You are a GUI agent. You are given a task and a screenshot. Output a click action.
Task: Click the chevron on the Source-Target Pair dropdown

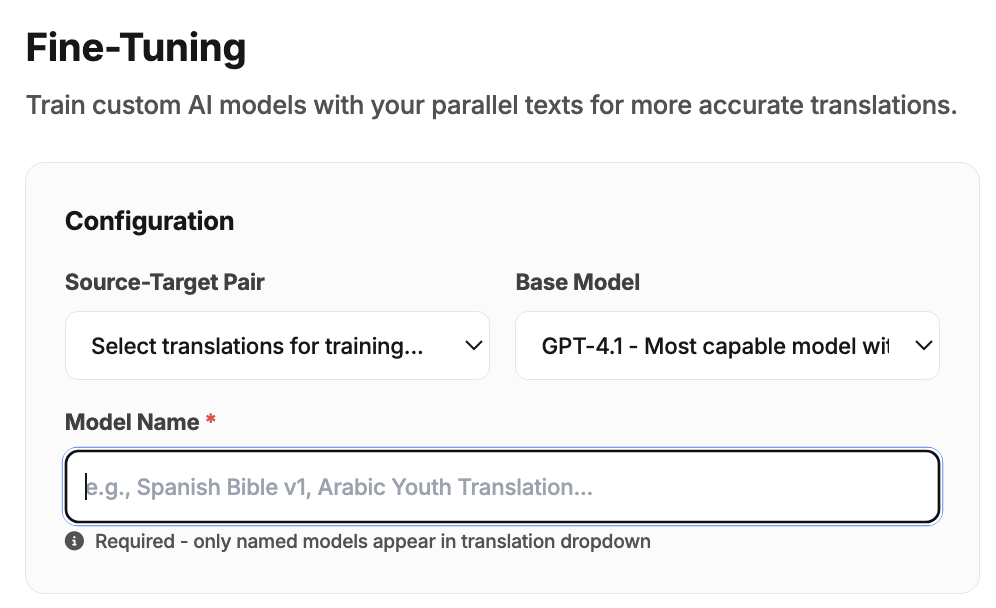click(x=472, y=345)
